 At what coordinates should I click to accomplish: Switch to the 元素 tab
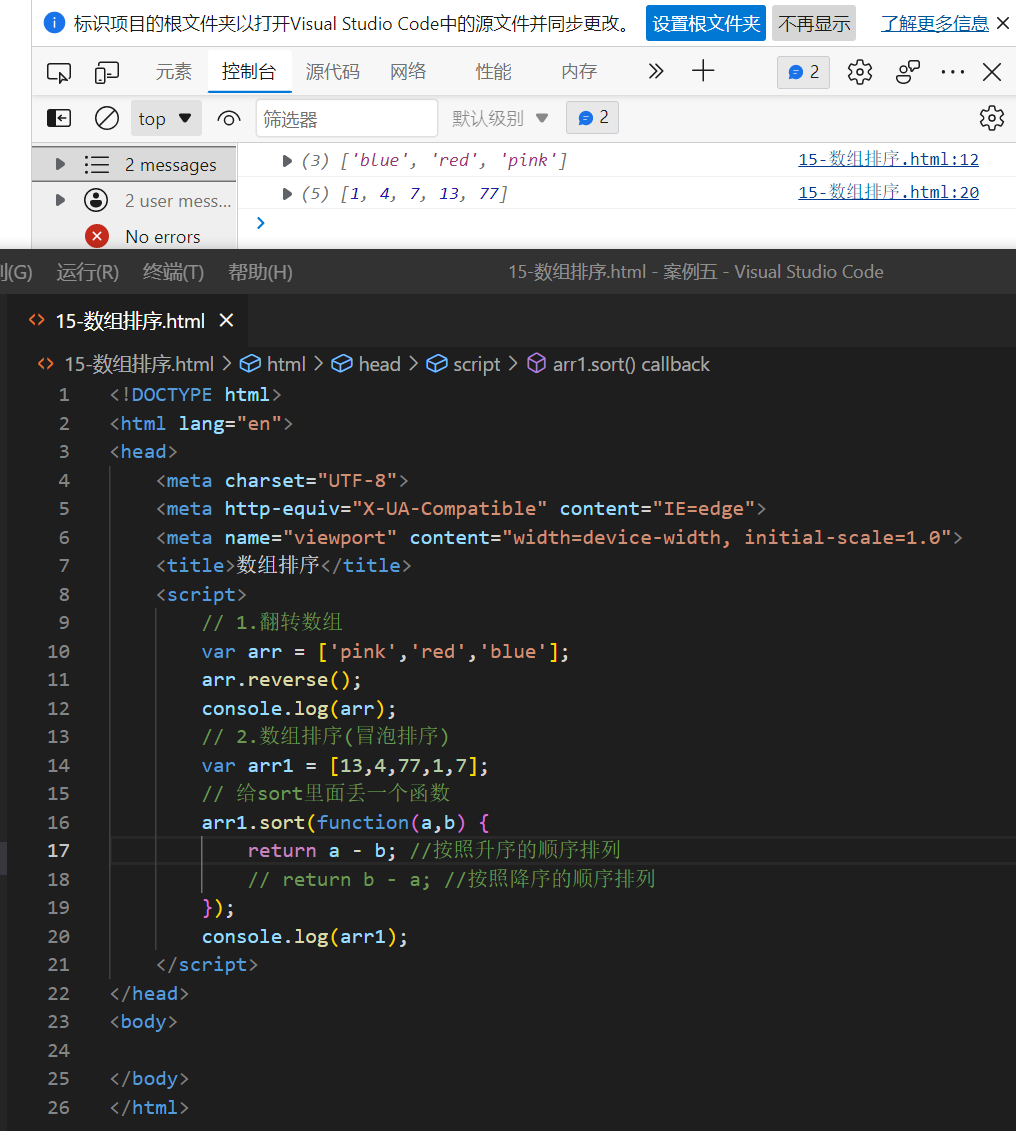click(173, 72)
